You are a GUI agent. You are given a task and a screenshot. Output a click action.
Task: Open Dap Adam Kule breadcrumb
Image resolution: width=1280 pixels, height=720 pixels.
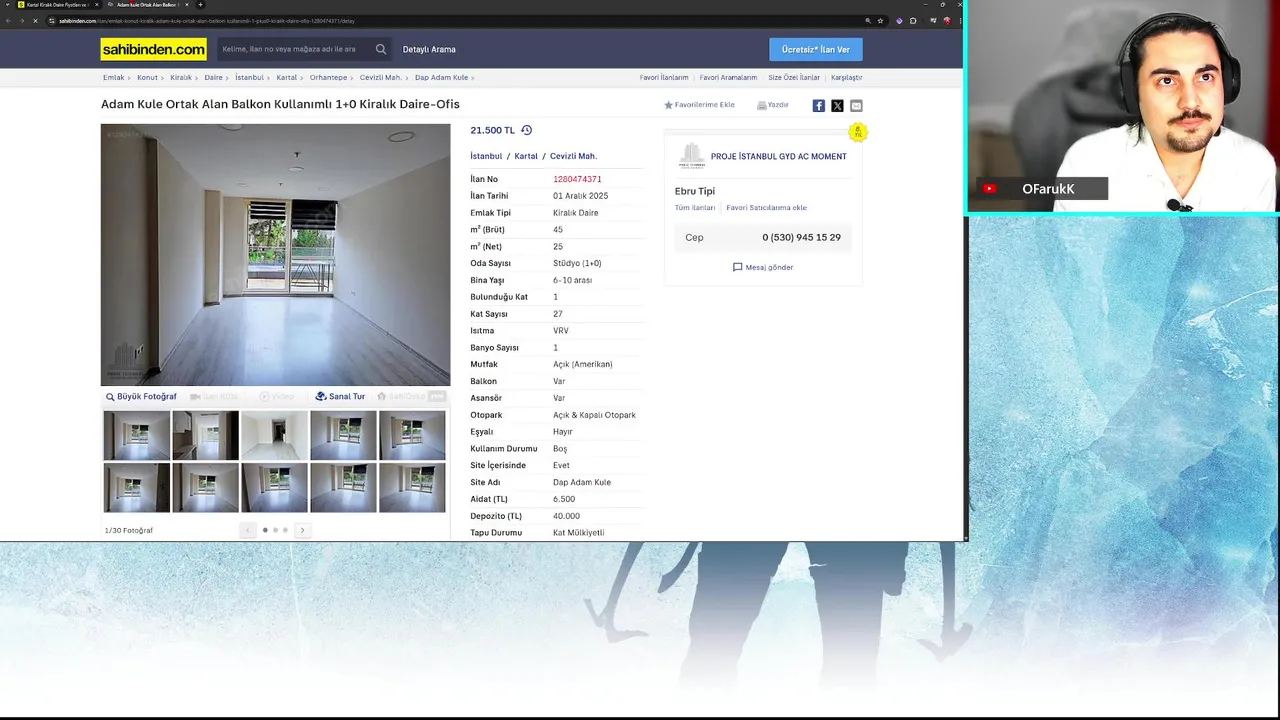(x=441, y=77)
